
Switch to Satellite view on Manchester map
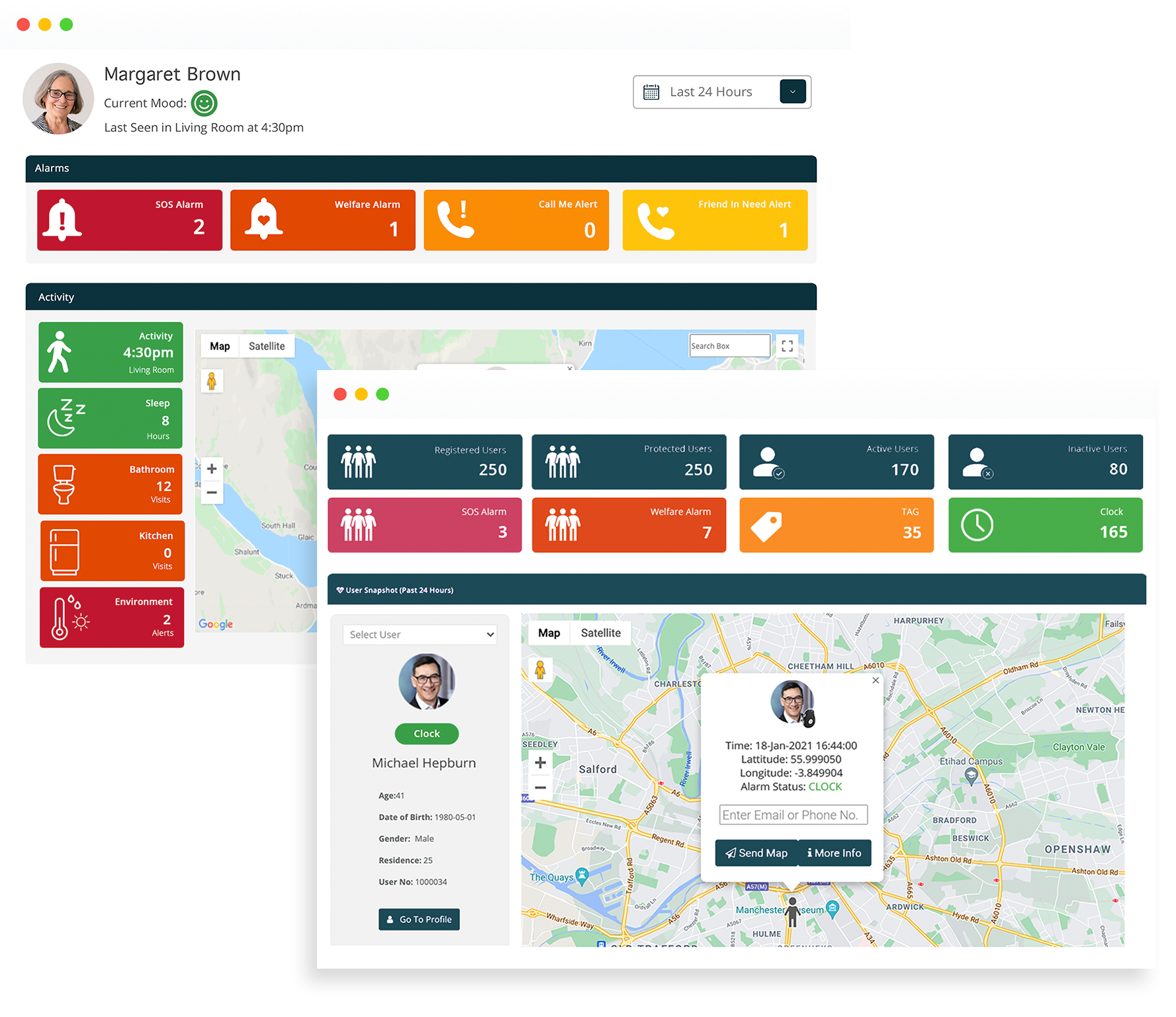tap(600, 633)
